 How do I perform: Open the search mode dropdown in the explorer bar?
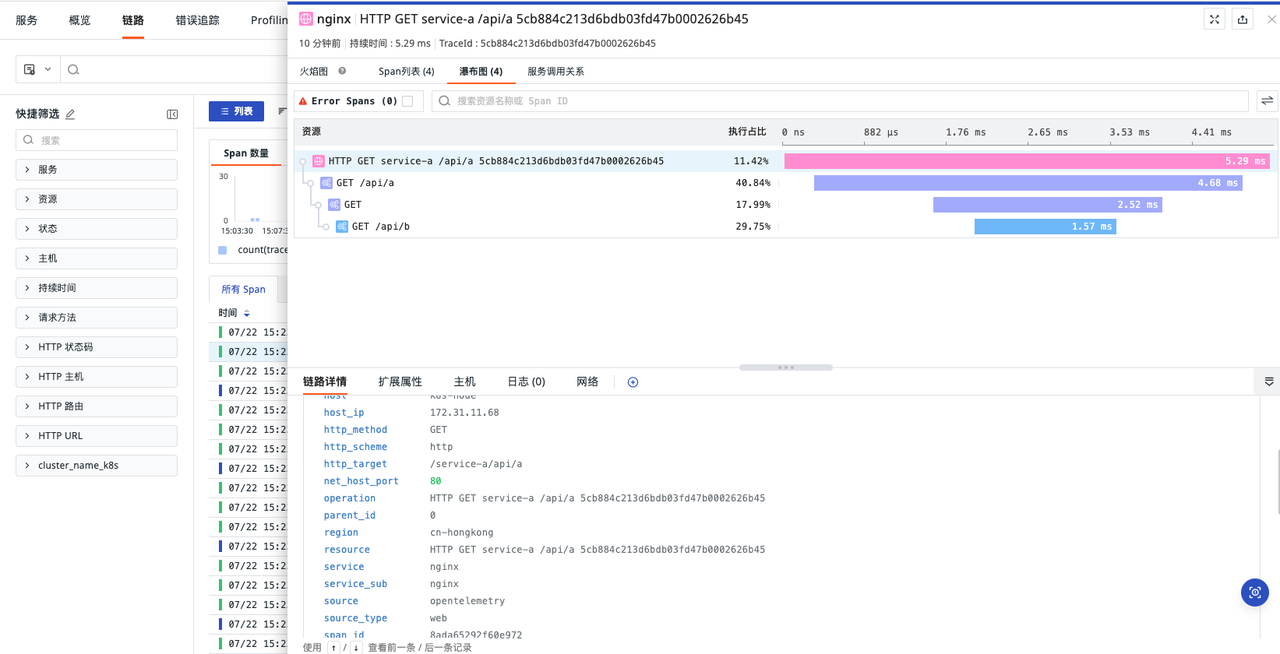coord(37,69)
